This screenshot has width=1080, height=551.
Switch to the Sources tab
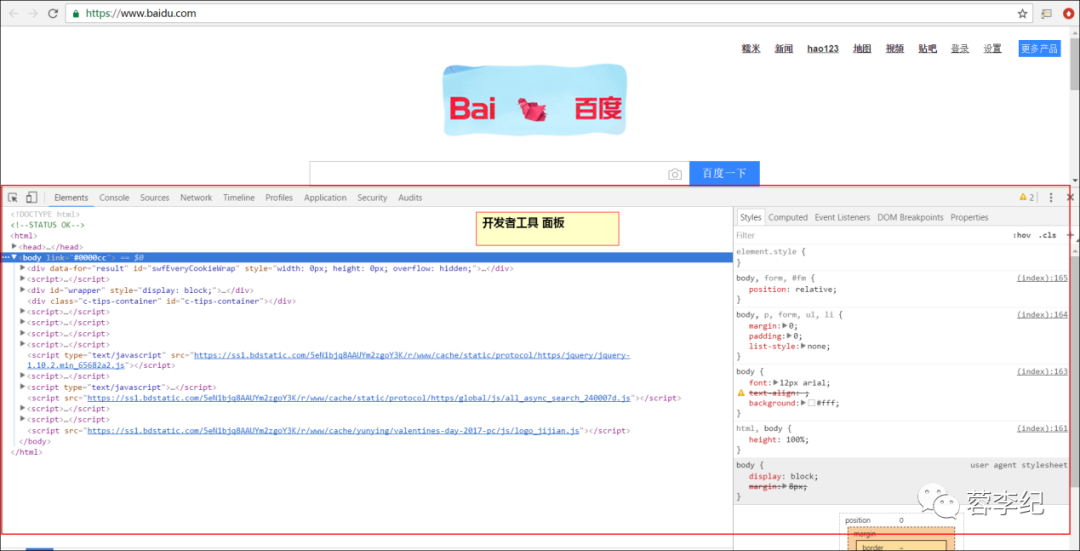[154, 198]
